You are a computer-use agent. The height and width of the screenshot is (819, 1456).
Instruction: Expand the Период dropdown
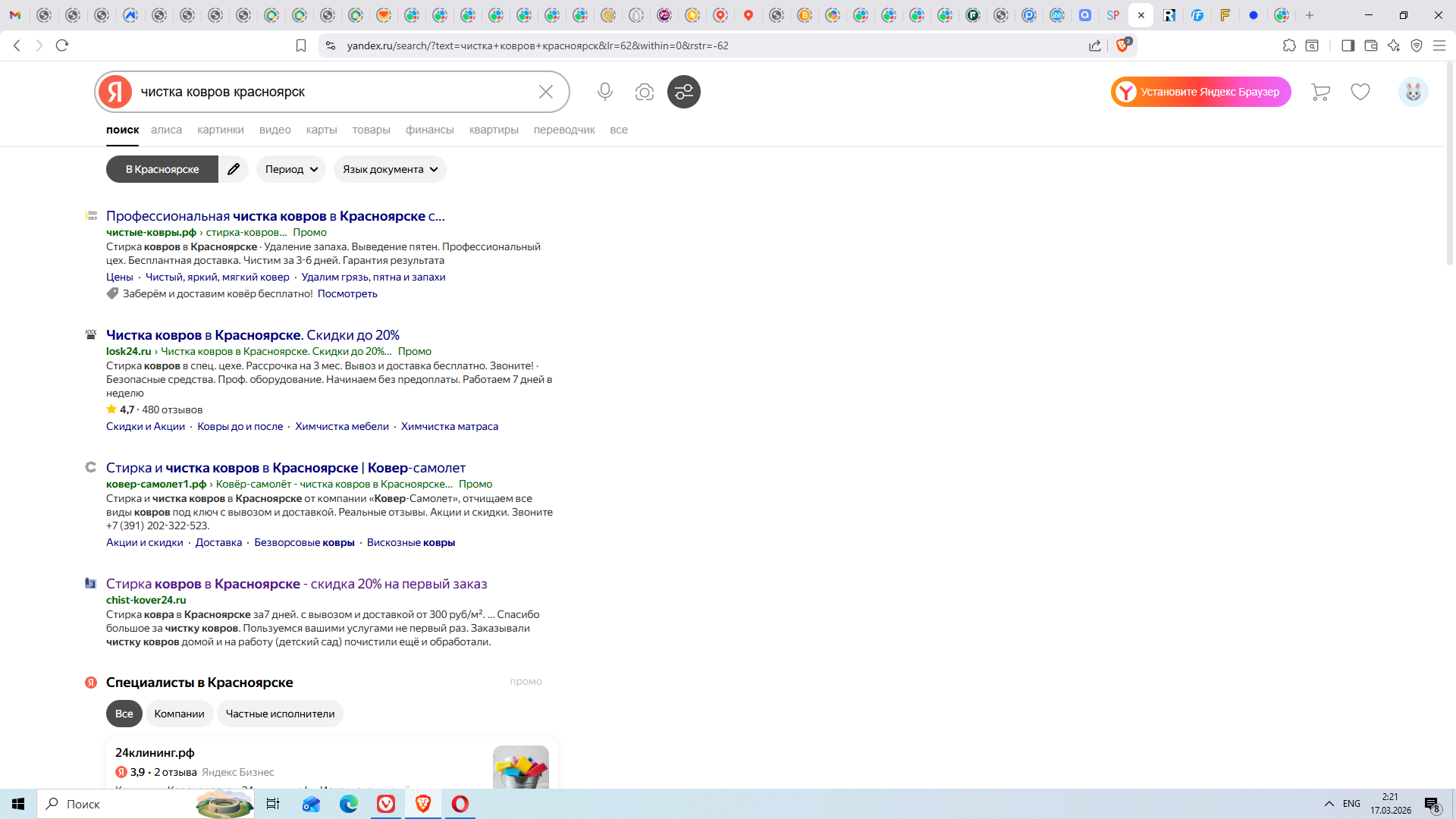(x=291, y=169)
